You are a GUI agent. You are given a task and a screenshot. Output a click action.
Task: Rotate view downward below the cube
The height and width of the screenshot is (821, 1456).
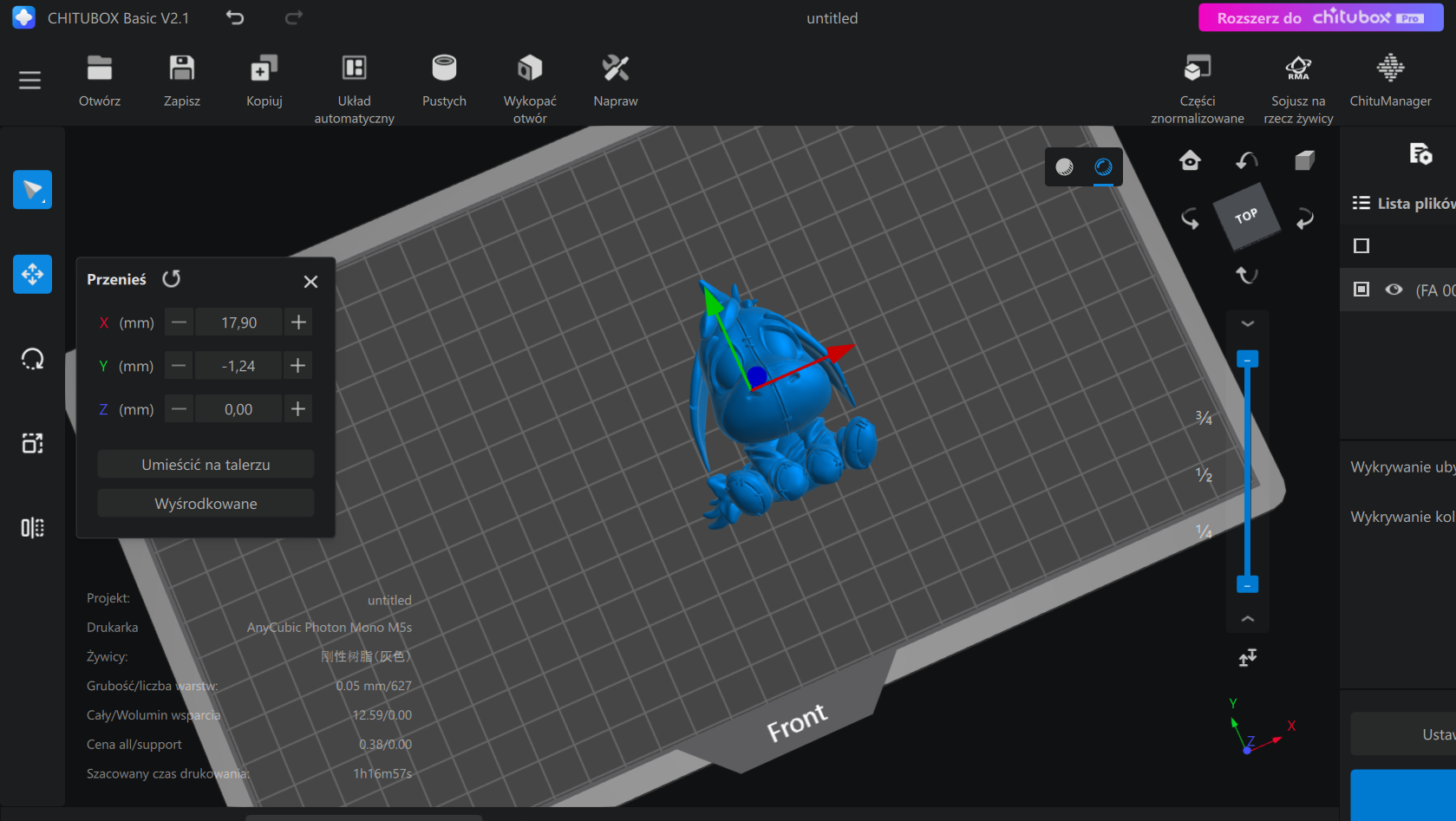point(1247,275)
